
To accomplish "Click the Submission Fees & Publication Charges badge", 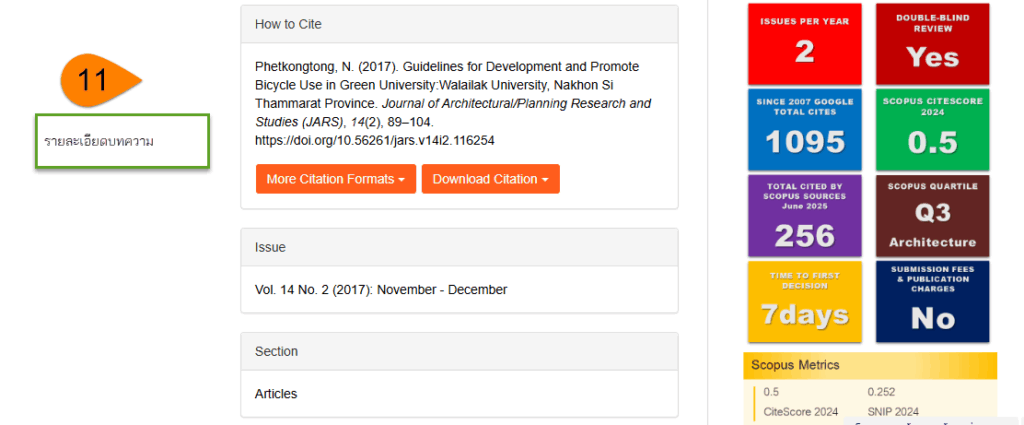I will 932,300.
